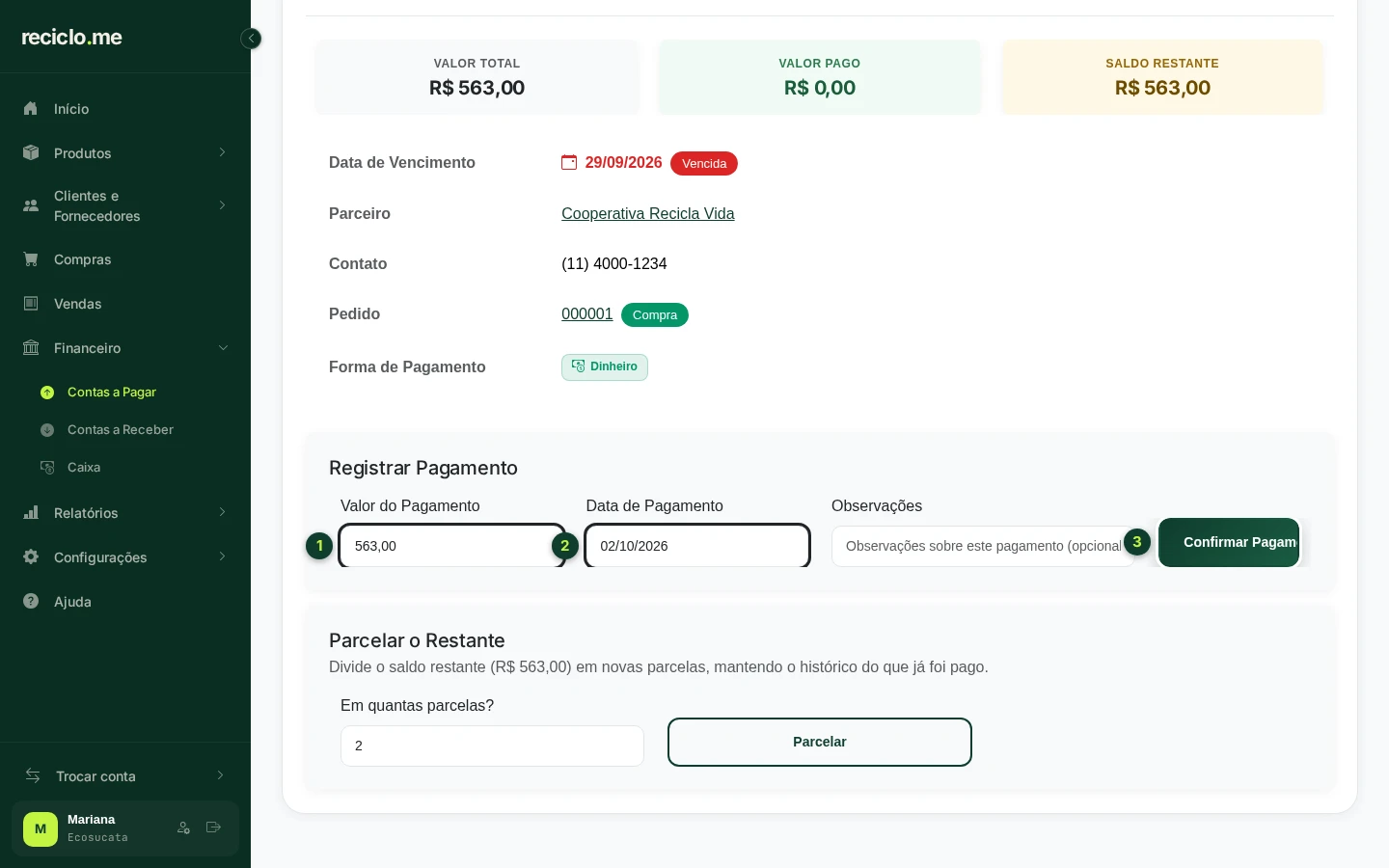Click the Clientes e Fornecedores people icon
This screenshot has width=1389, height=868.
point(31,205)
